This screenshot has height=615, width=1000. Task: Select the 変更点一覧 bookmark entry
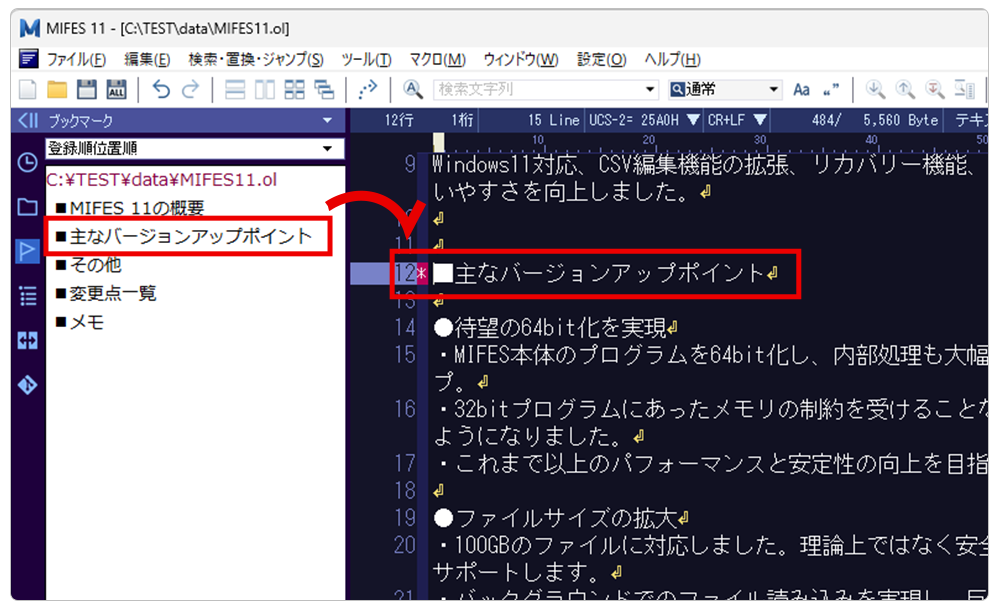(112, 294)
